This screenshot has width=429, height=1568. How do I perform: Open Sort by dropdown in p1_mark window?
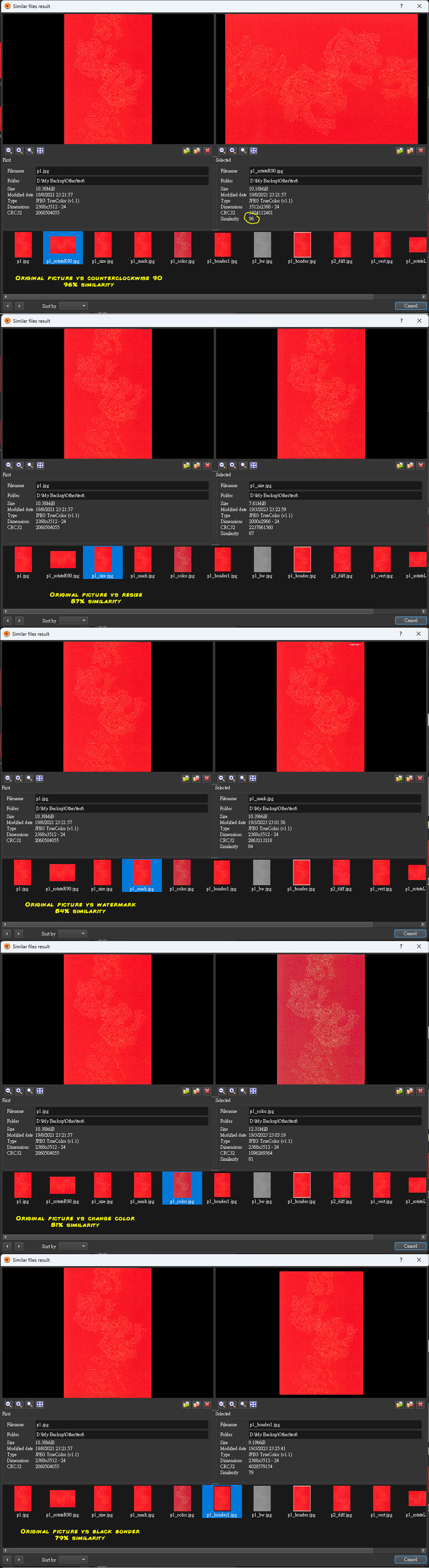[x=73, y=933]
